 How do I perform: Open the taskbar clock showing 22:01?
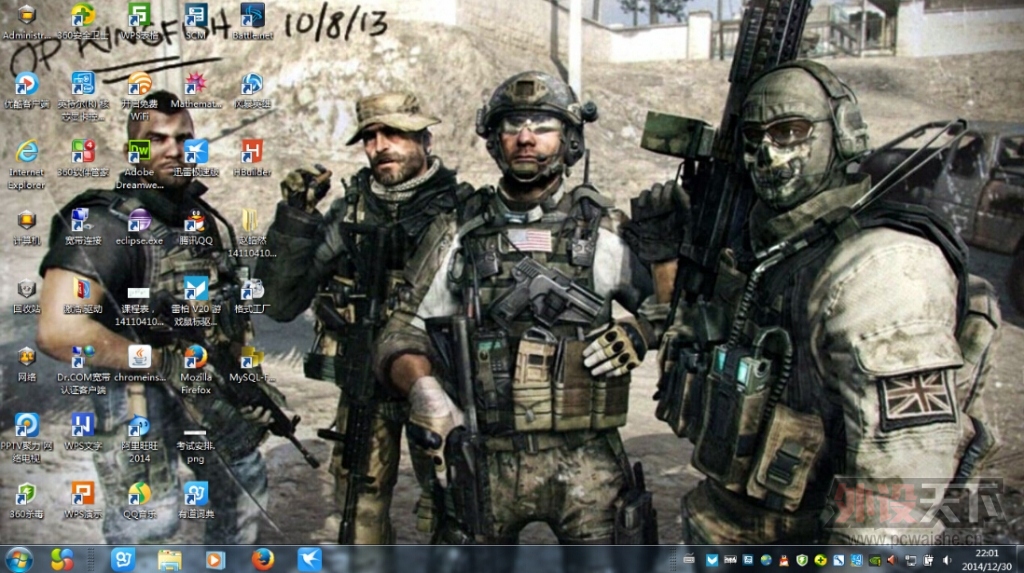pyautogui.click(x=987, y=560)
